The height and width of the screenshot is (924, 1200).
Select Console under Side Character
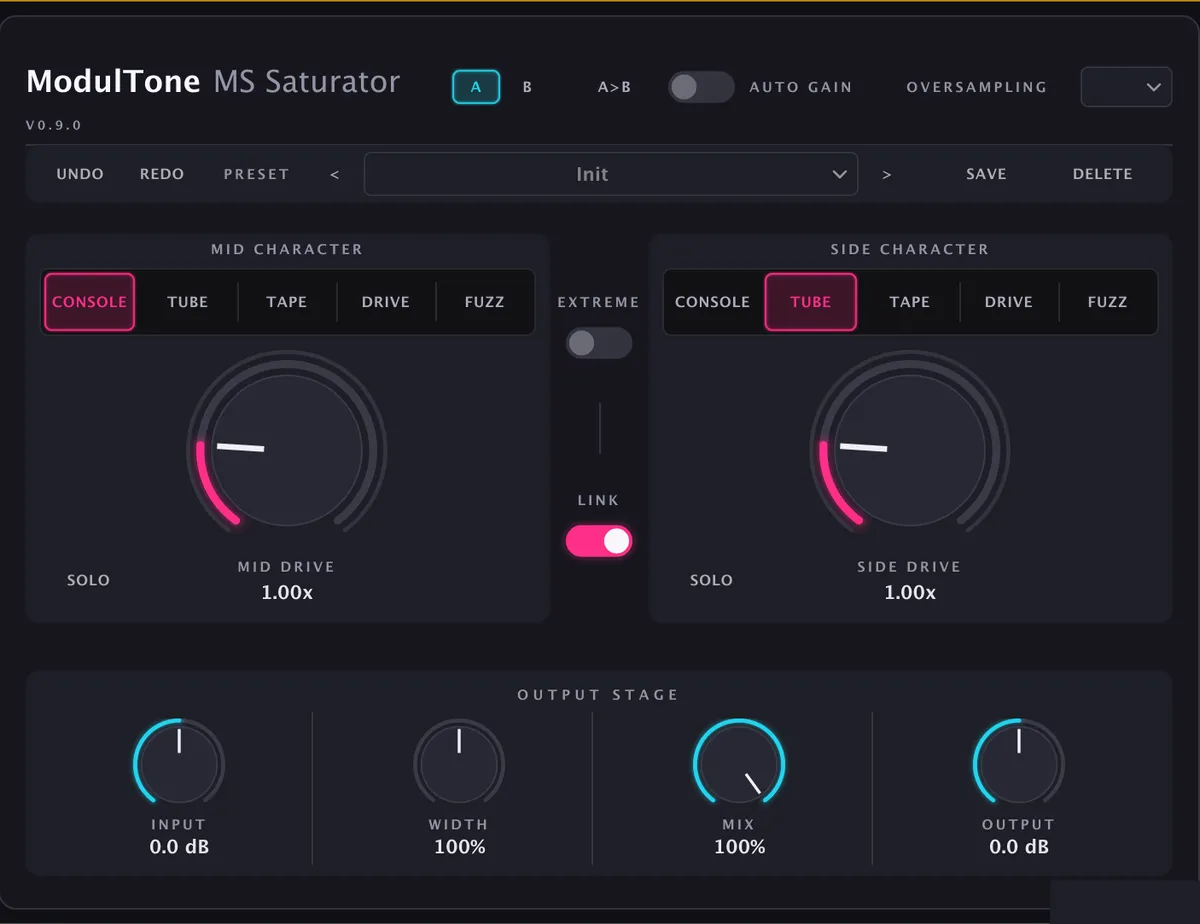coord(712,302)
